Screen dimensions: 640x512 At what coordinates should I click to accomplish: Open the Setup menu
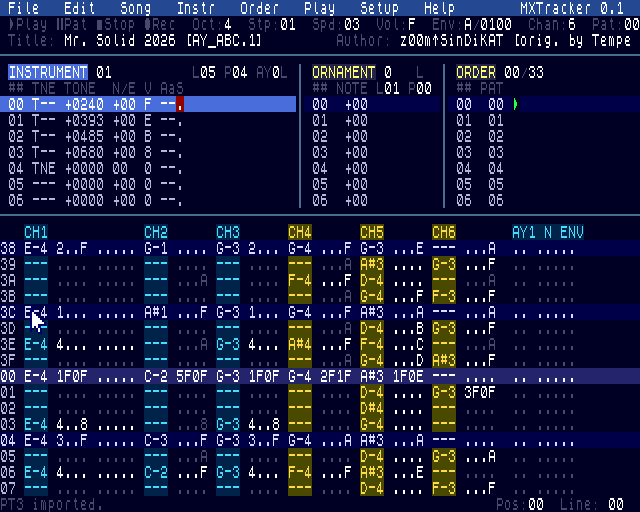pyautogui.click(x=380, y=8)
